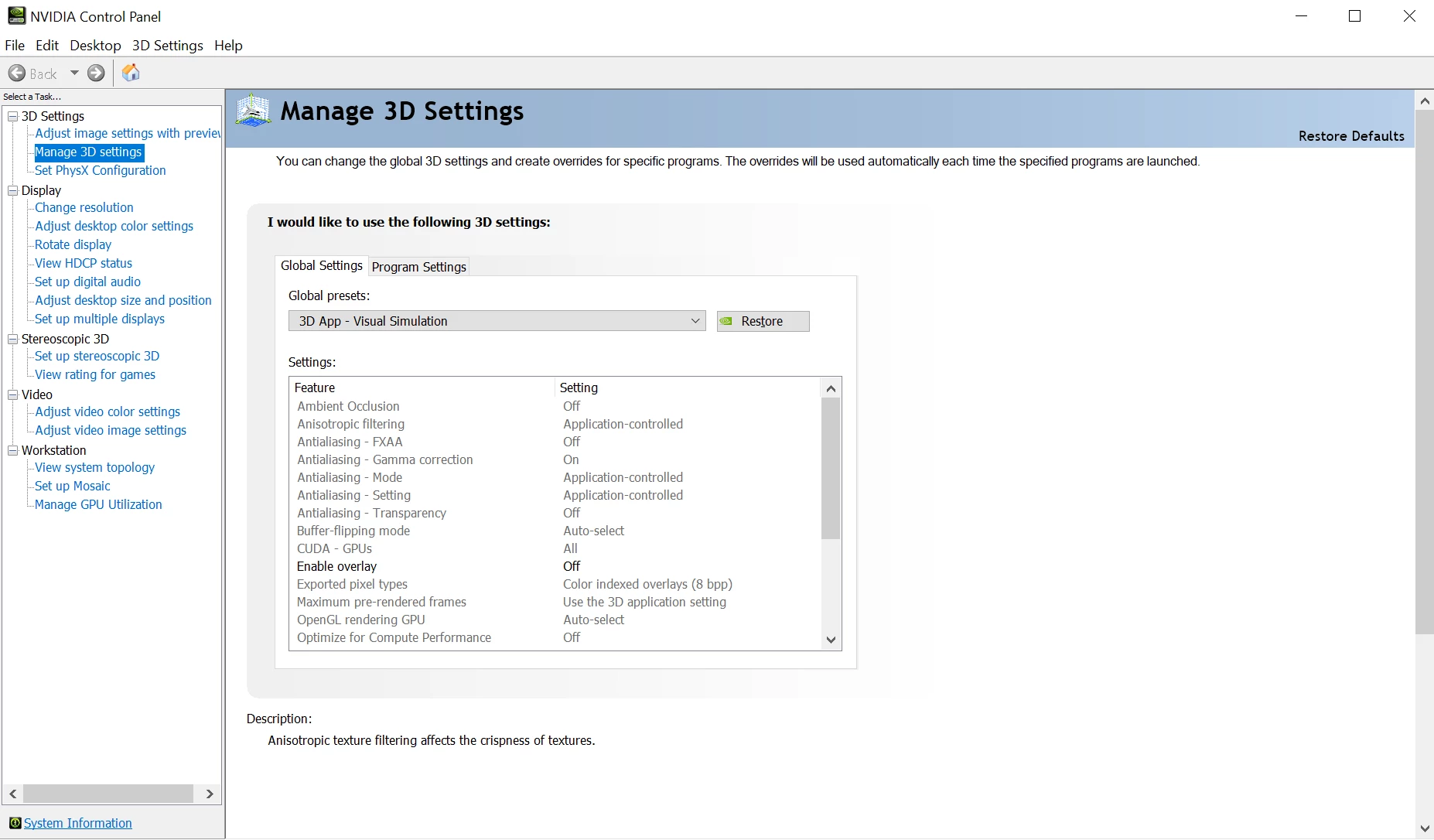This screenshot has width=1434, height=840.
Task: Select the Exported pixel types row
Action: pos(555,584)
